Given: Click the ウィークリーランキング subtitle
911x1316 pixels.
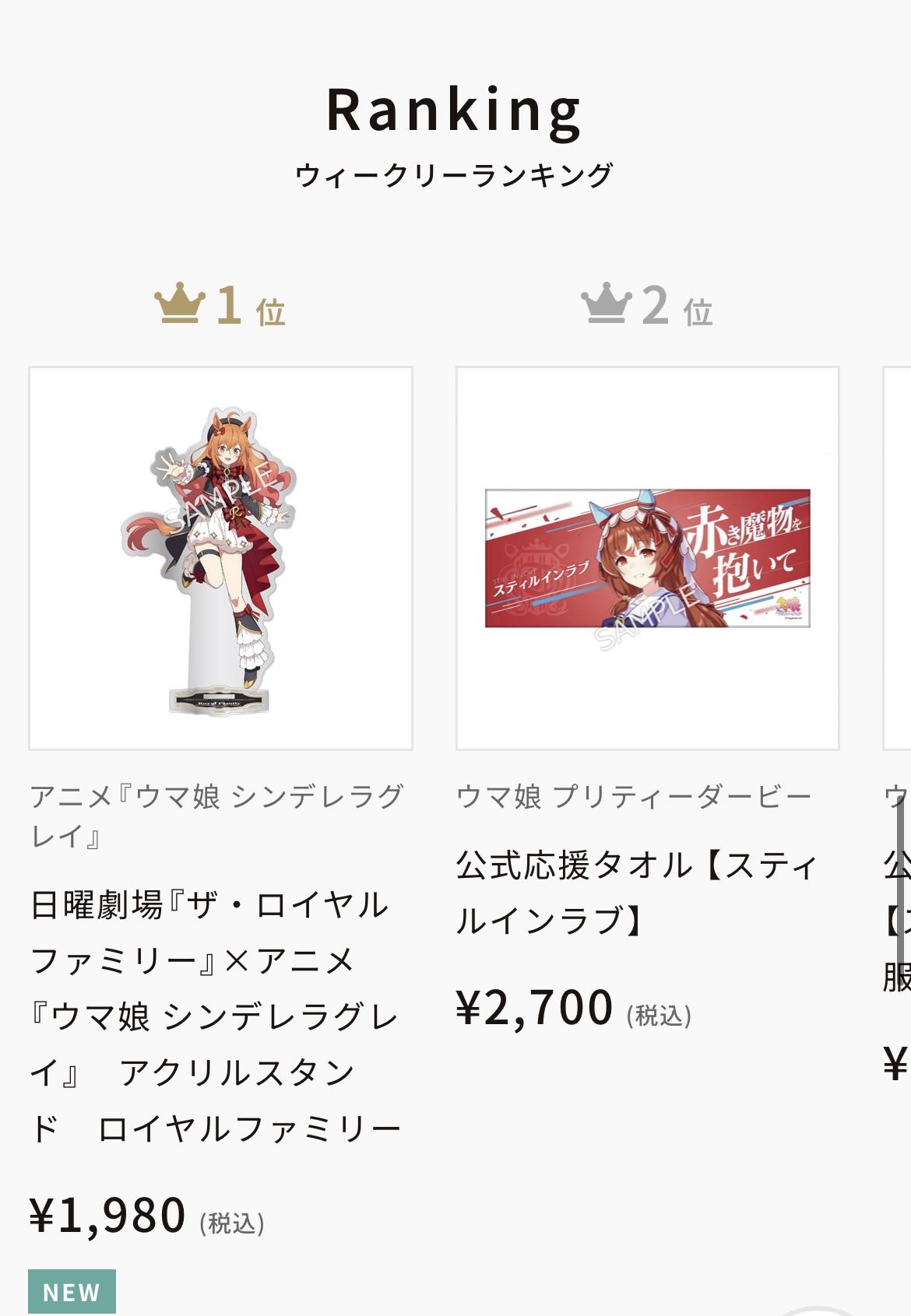Looking at the screenshot, I should tap(454, 175).
